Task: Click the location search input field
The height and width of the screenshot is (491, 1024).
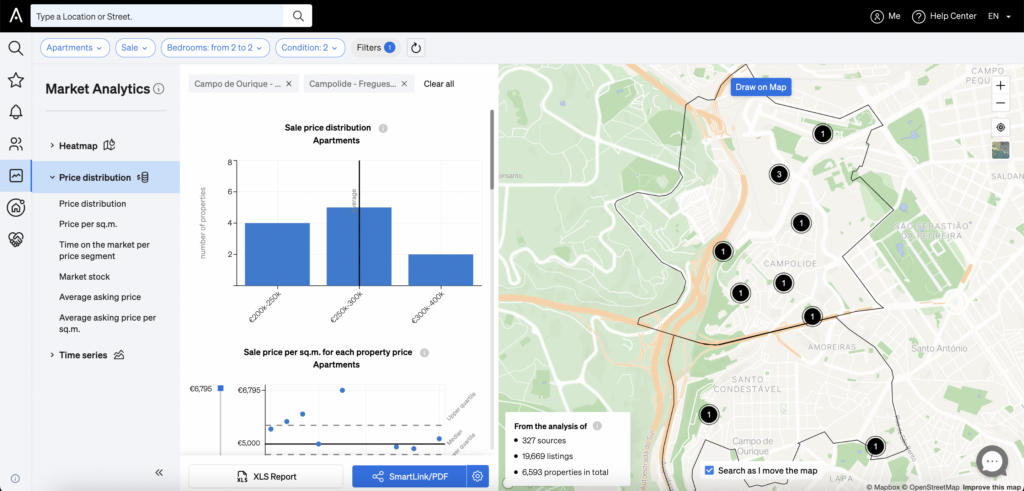Action: click(x=160, y=16)
